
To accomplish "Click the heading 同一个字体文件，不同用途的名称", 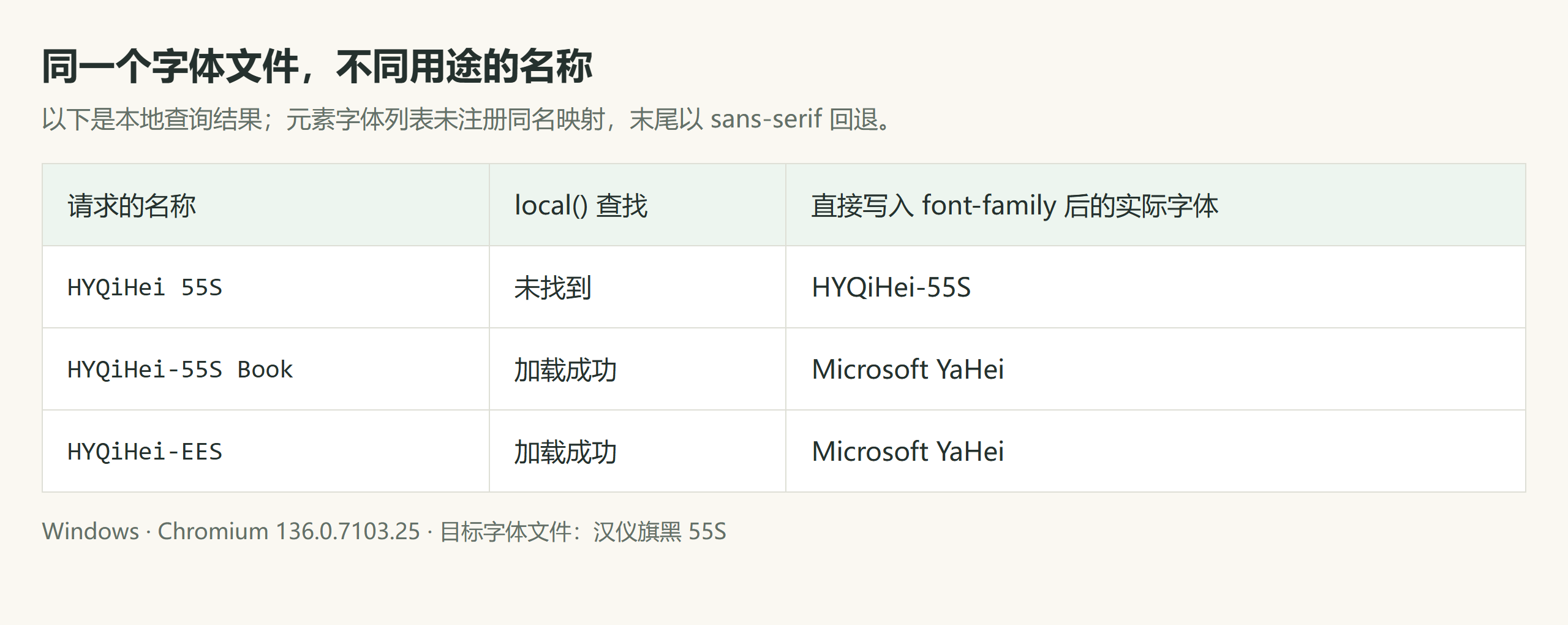I will 317,66.
